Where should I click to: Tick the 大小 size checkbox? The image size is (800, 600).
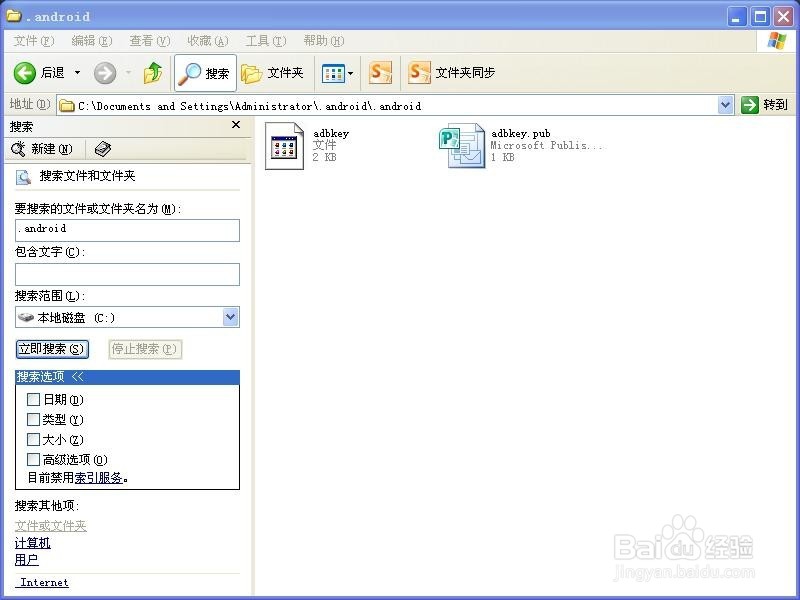click(x=33, y=439)
